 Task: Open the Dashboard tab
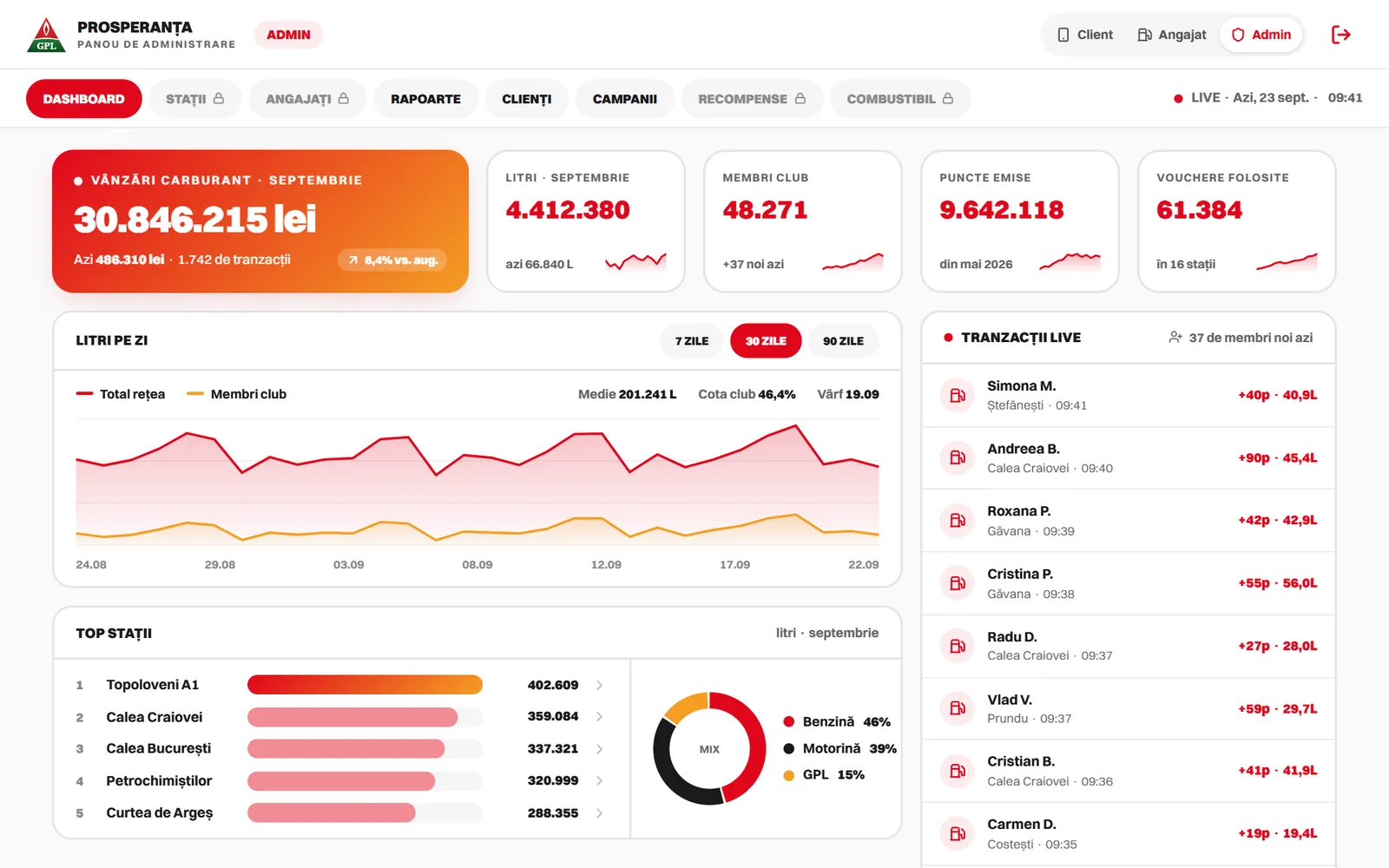tap(83, 99)
